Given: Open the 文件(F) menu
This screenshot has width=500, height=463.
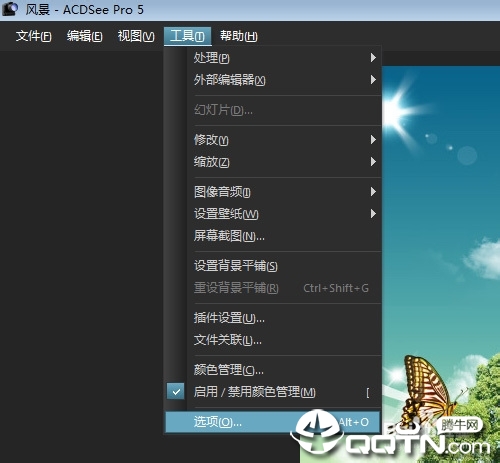Looking at the screenshot, I should (x=33, y=36).
